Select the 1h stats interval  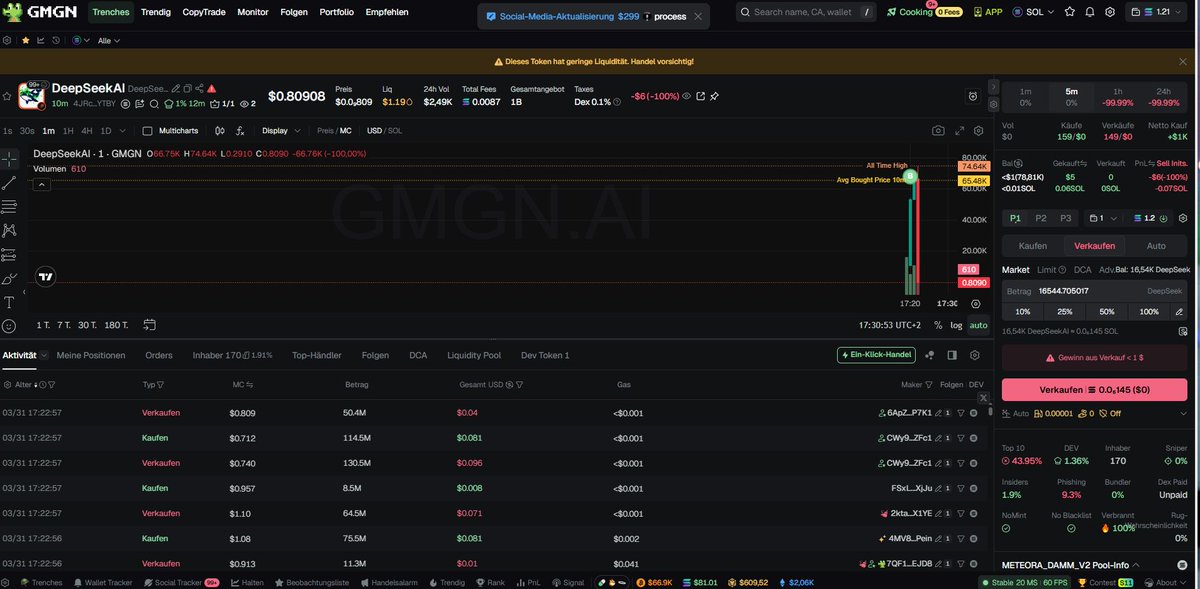coord(1118,96)
